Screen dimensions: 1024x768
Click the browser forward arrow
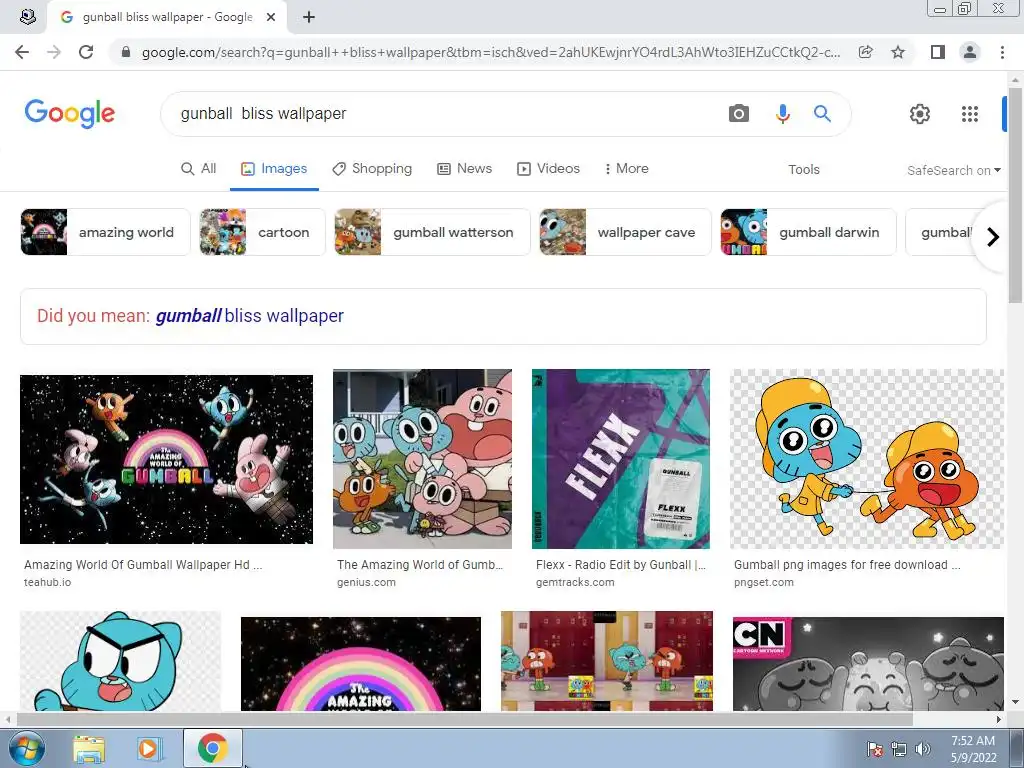click(54, 52)
